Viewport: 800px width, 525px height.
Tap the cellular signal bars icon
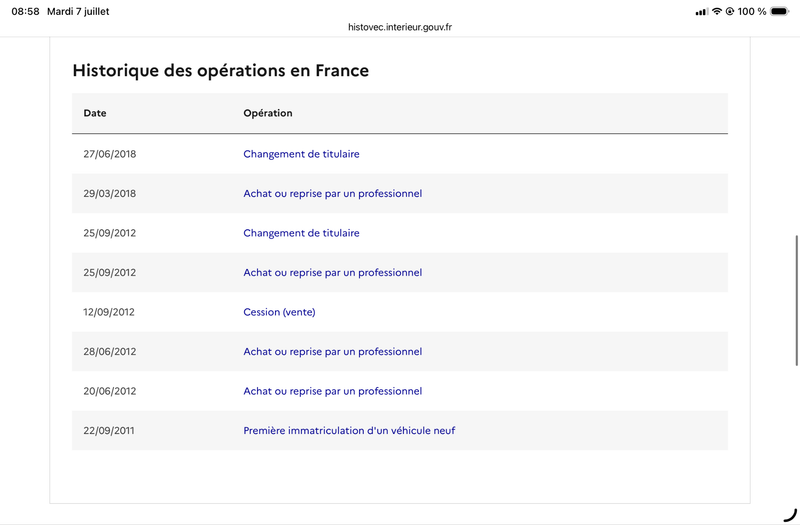click(x=702, y=12)
